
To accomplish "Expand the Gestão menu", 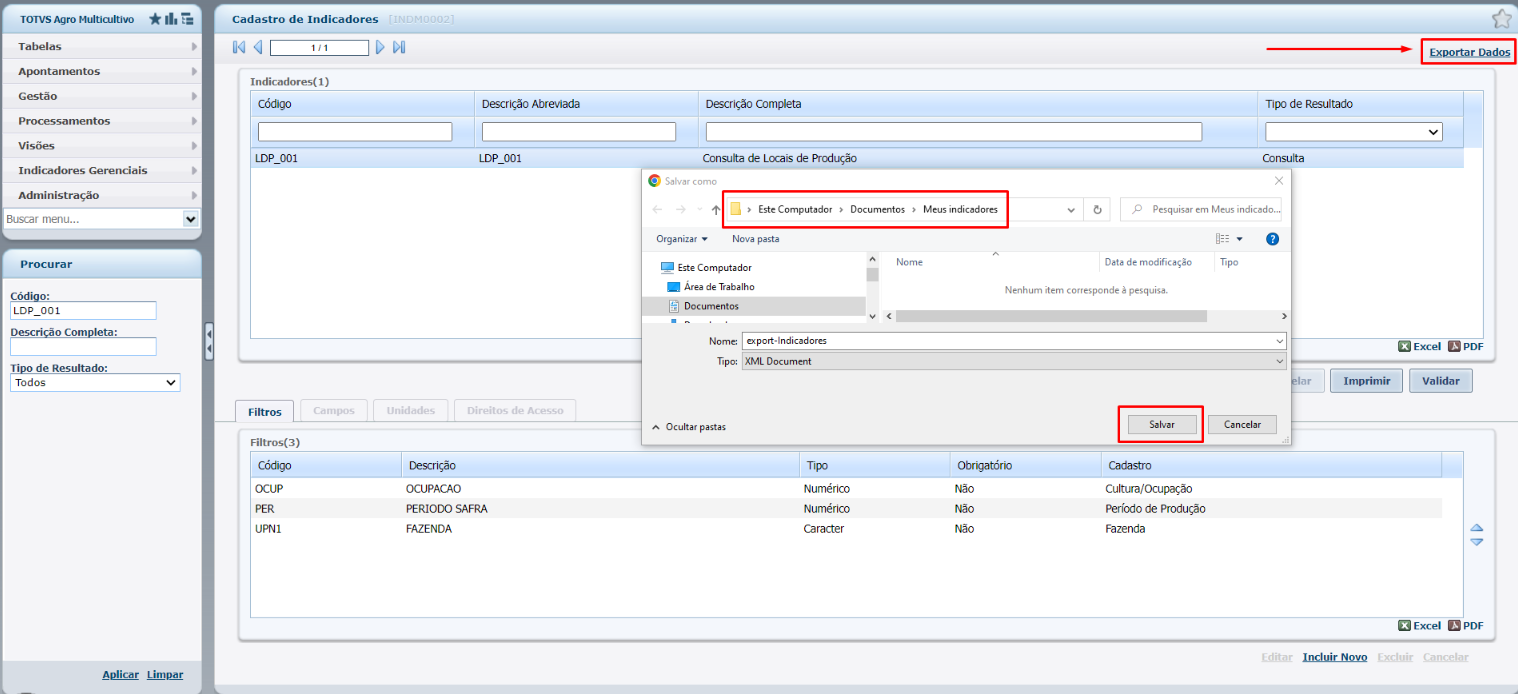I will 101,96.
